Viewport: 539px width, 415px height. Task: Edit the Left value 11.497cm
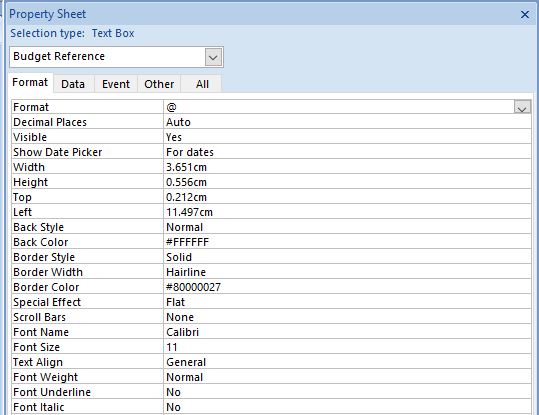coord(347,212)
